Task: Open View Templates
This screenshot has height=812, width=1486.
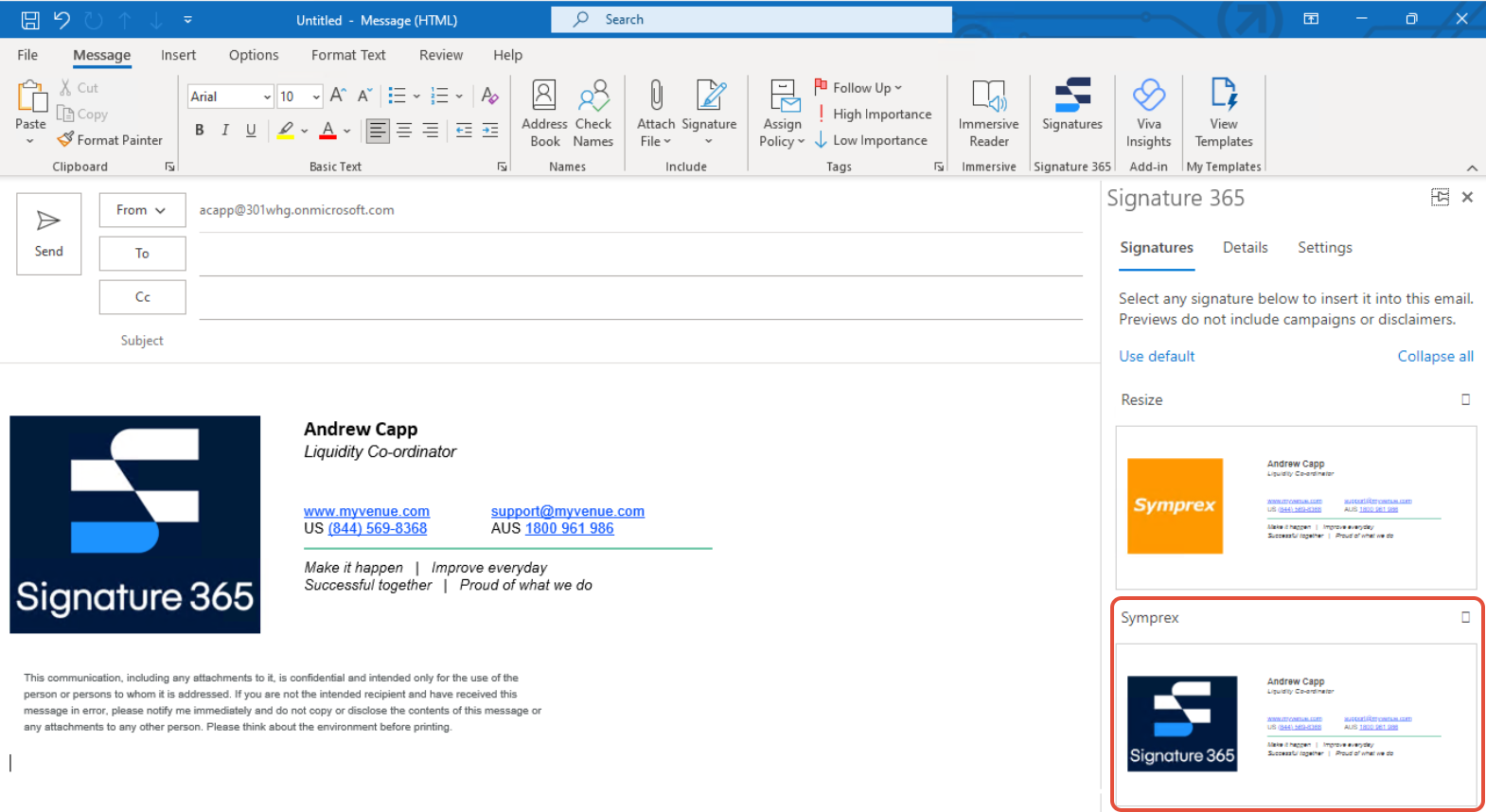Action: [1224, 114]
